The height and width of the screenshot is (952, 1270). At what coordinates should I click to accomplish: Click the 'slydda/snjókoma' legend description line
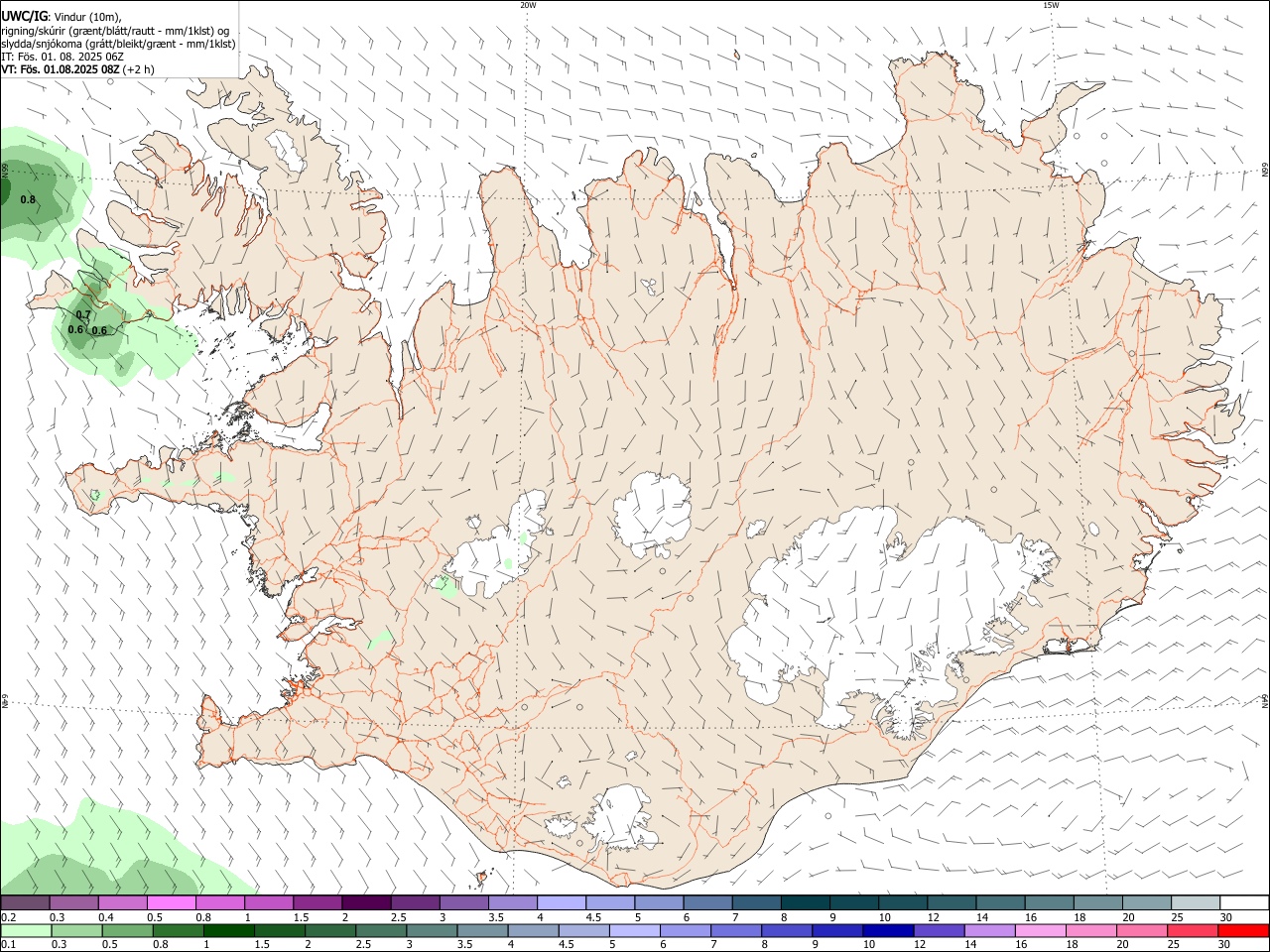[x=118, y=44]
